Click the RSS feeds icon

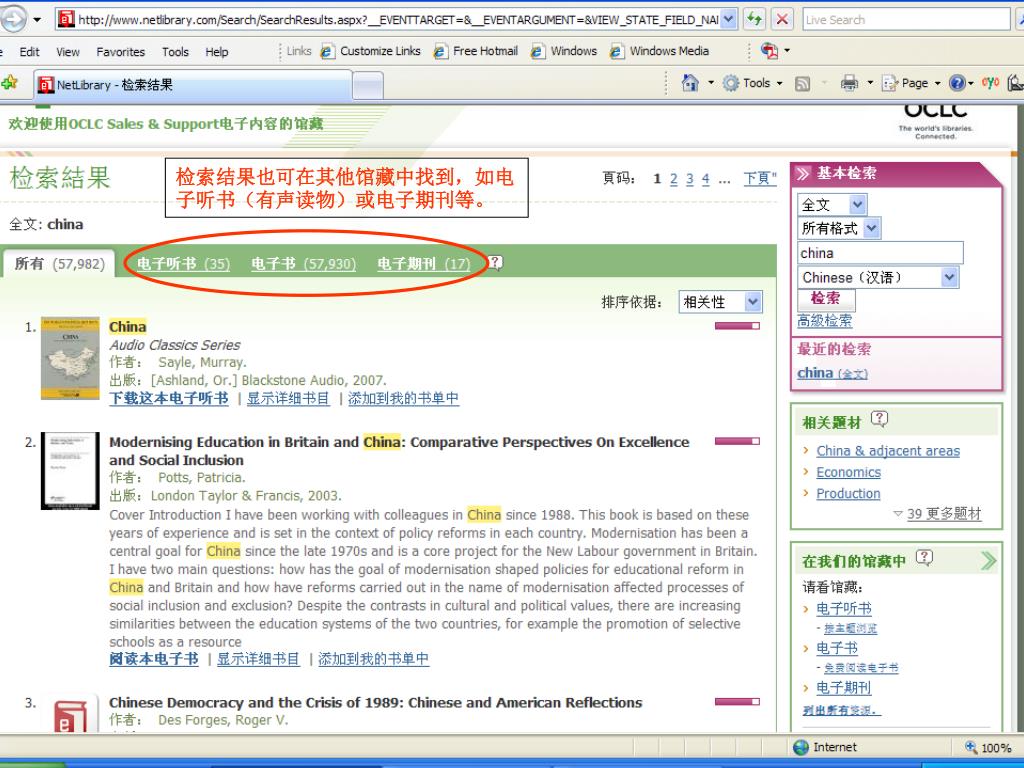pyautogui.click(x=802, y=83)
